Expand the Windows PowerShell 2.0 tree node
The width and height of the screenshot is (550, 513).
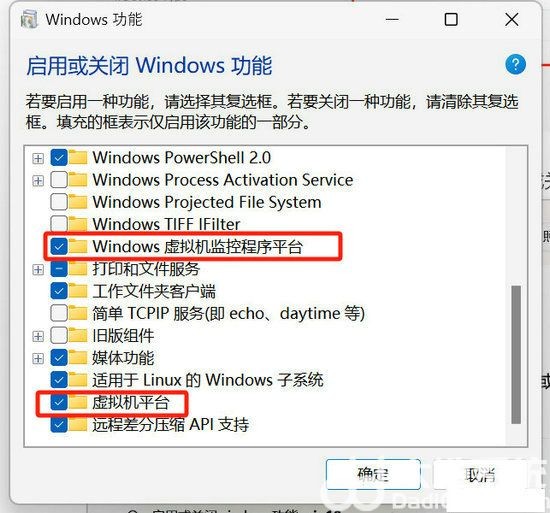click(x=38, y=158)
